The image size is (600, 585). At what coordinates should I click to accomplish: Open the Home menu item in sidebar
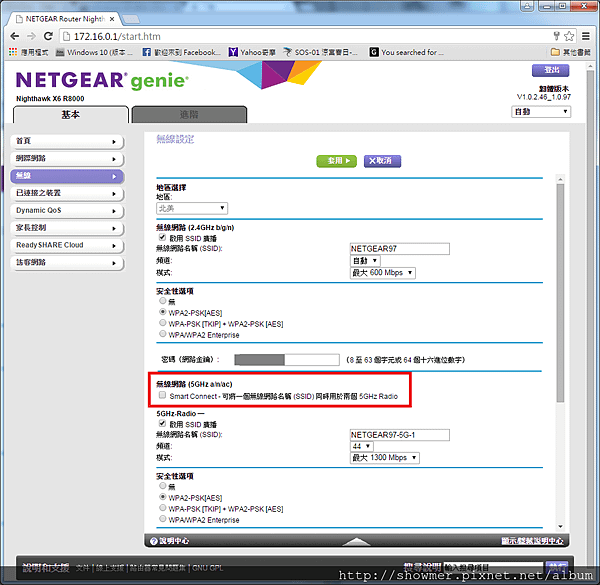click(x=67, y=142)
